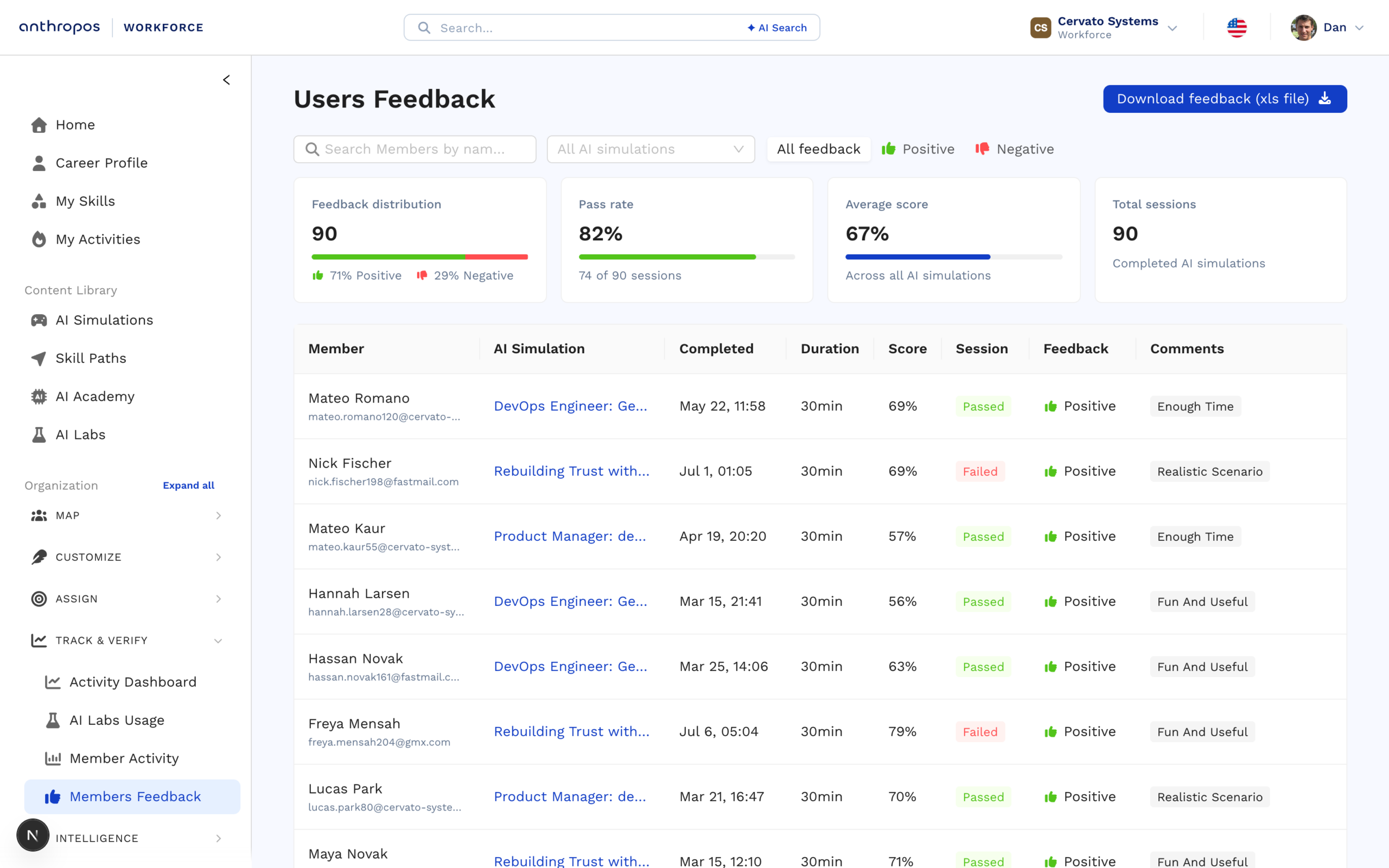Expand the ASSIGN section chevron
Viewport: 1389px width, 868px height.
click(x=218, y=599)
